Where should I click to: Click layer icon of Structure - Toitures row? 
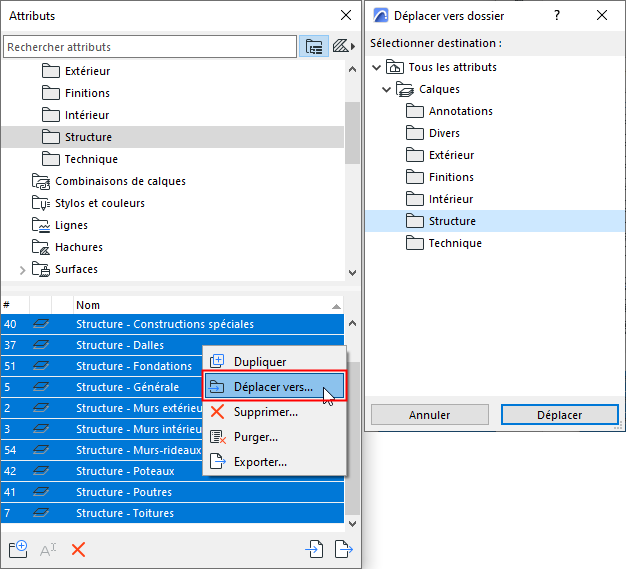(41, 513)
